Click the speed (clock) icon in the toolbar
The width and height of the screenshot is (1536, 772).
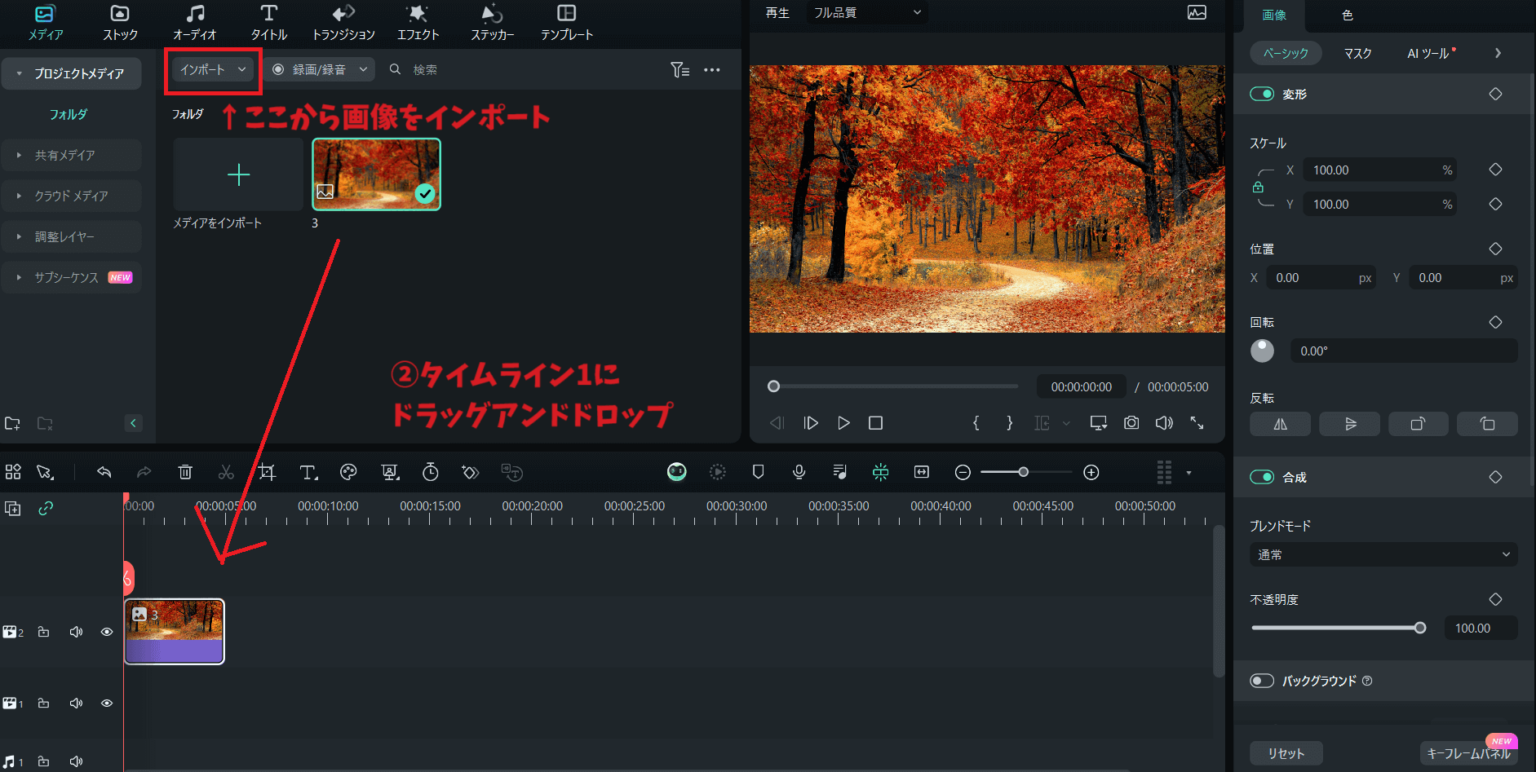pyautogui.click(x=429, y=471)
